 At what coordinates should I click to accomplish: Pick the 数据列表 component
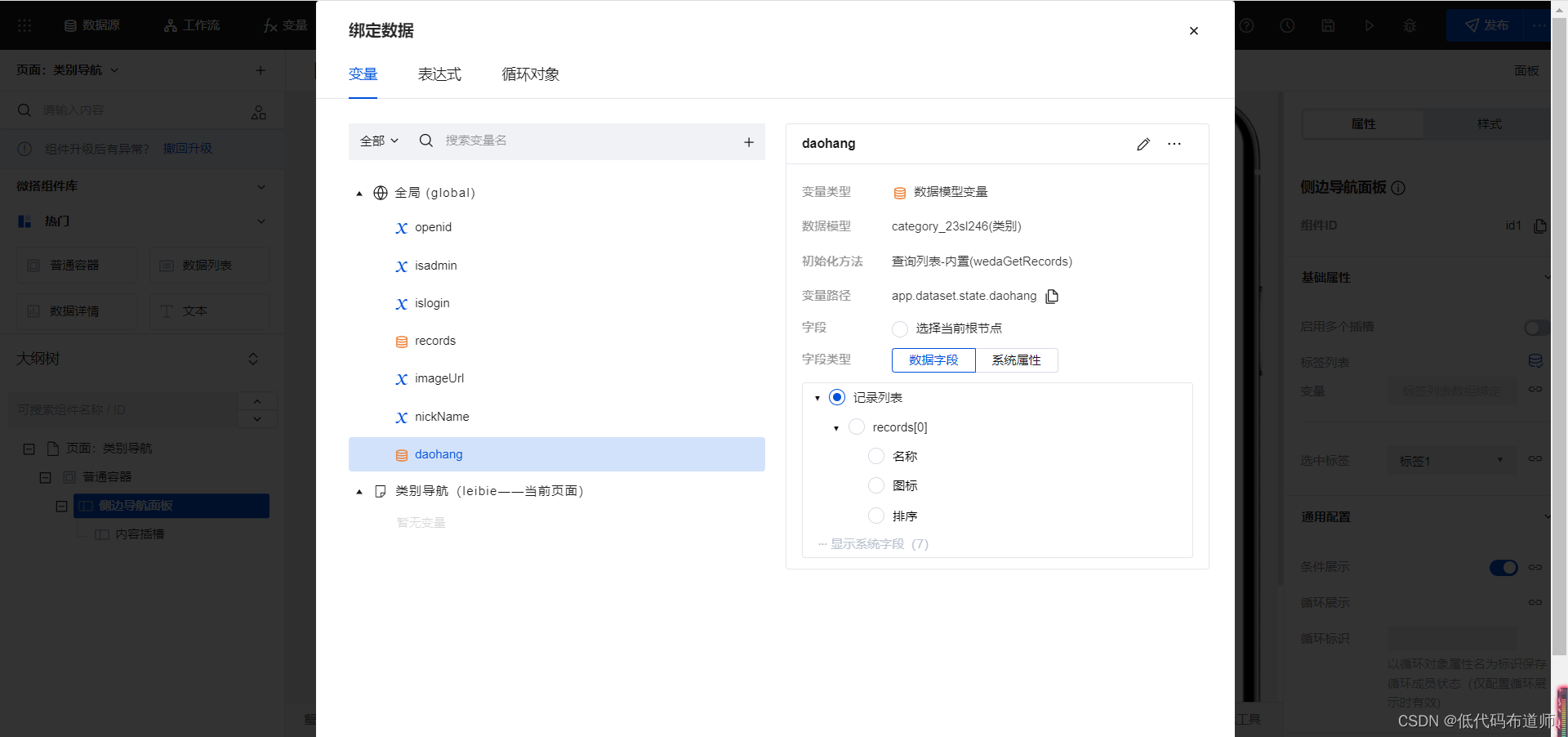(x=209, y=266)
